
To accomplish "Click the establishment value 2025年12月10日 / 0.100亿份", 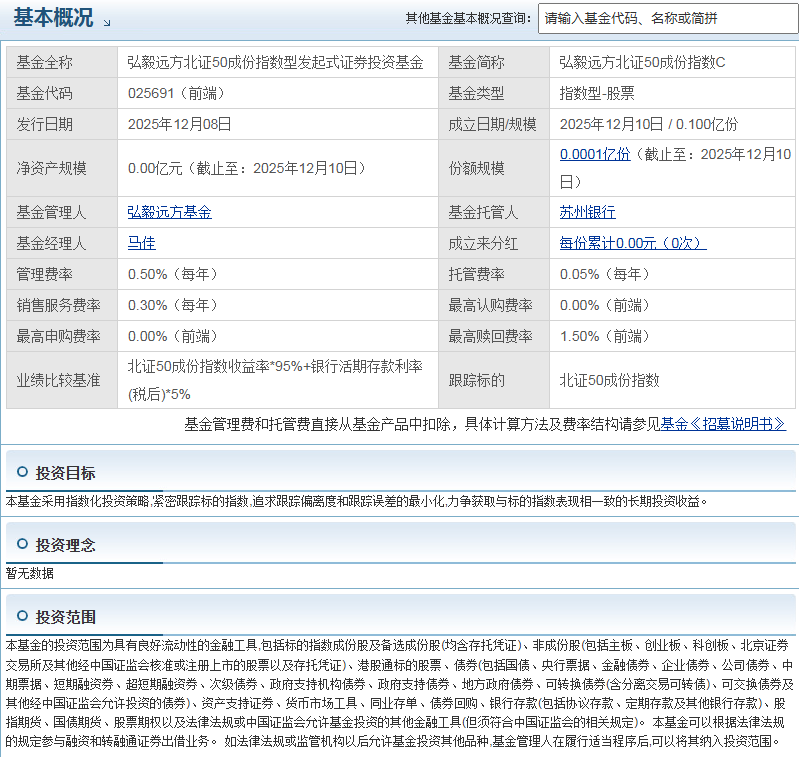I will (649, 124).
